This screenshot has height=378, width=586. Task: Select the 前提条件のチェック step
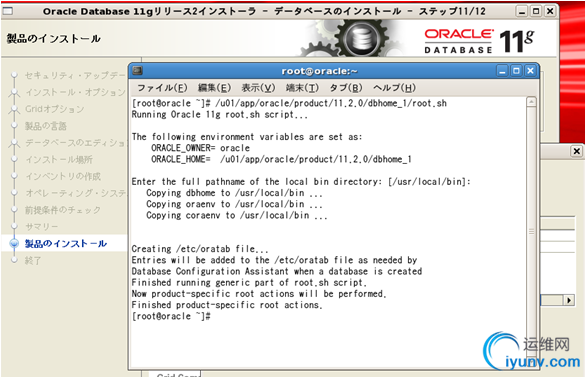pos(63,210)
